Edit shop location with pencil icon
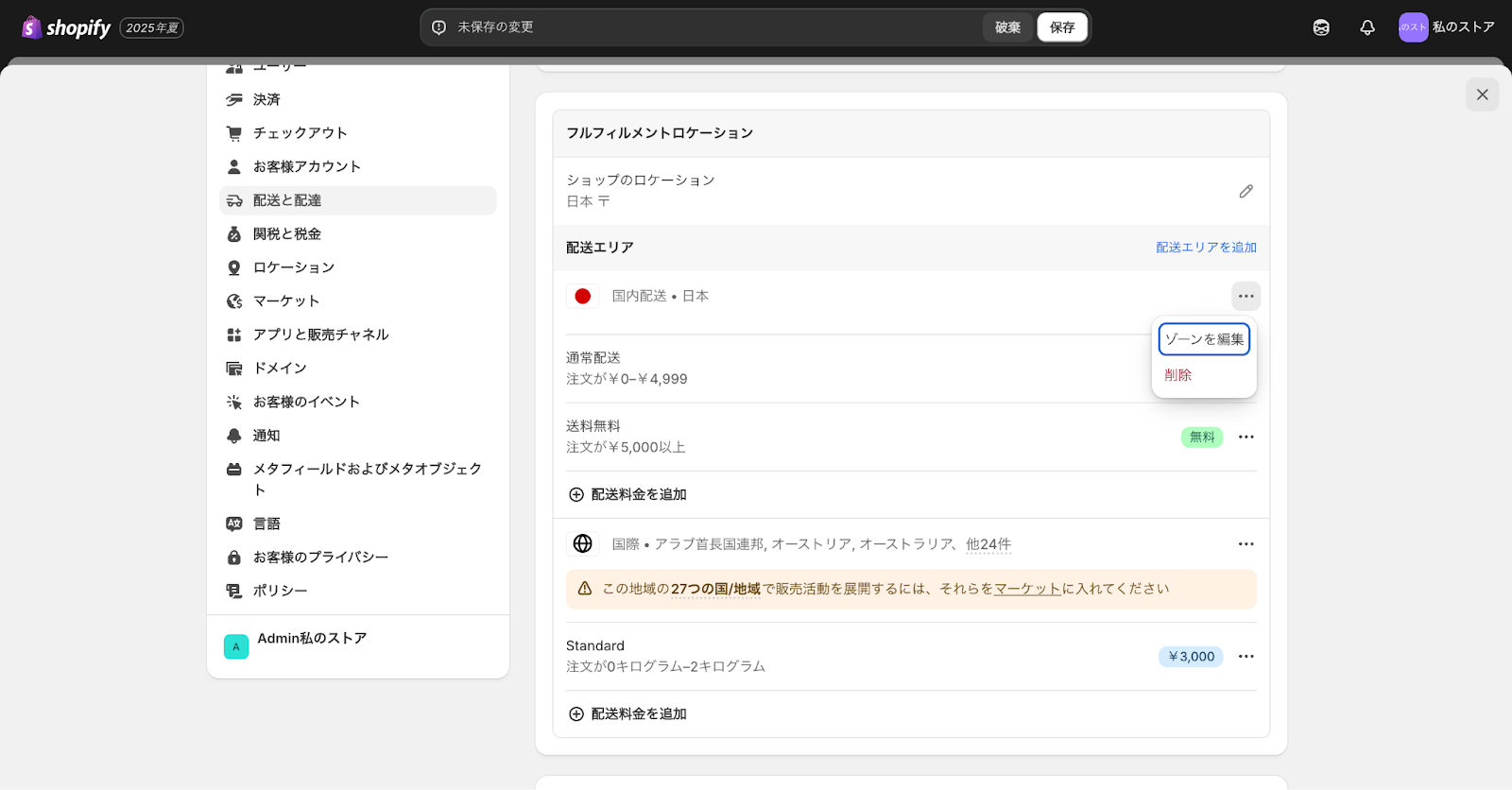 (x=1246, y=191)
